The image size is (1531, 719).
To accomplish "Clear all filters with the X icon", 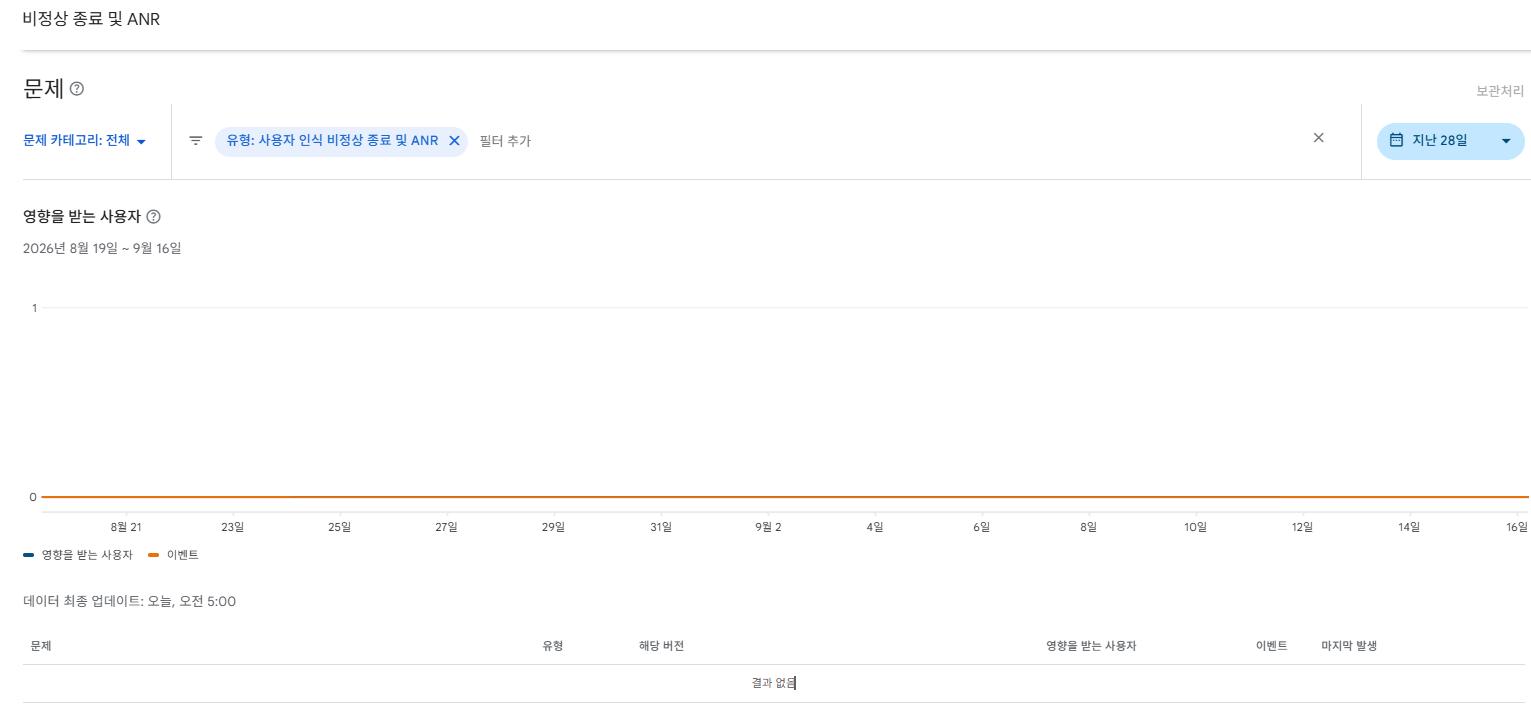I will pos(1318,138).
